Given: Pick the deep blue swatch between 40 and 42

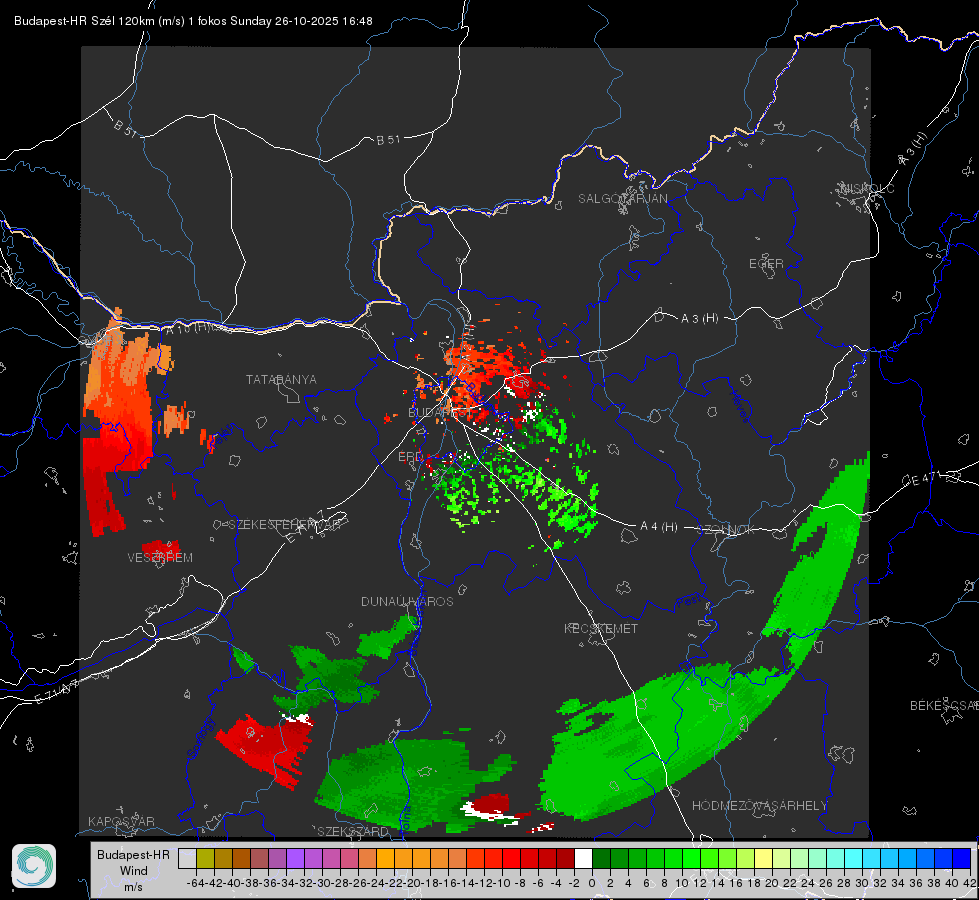Looking at the screenshot, I should (961, 859).
